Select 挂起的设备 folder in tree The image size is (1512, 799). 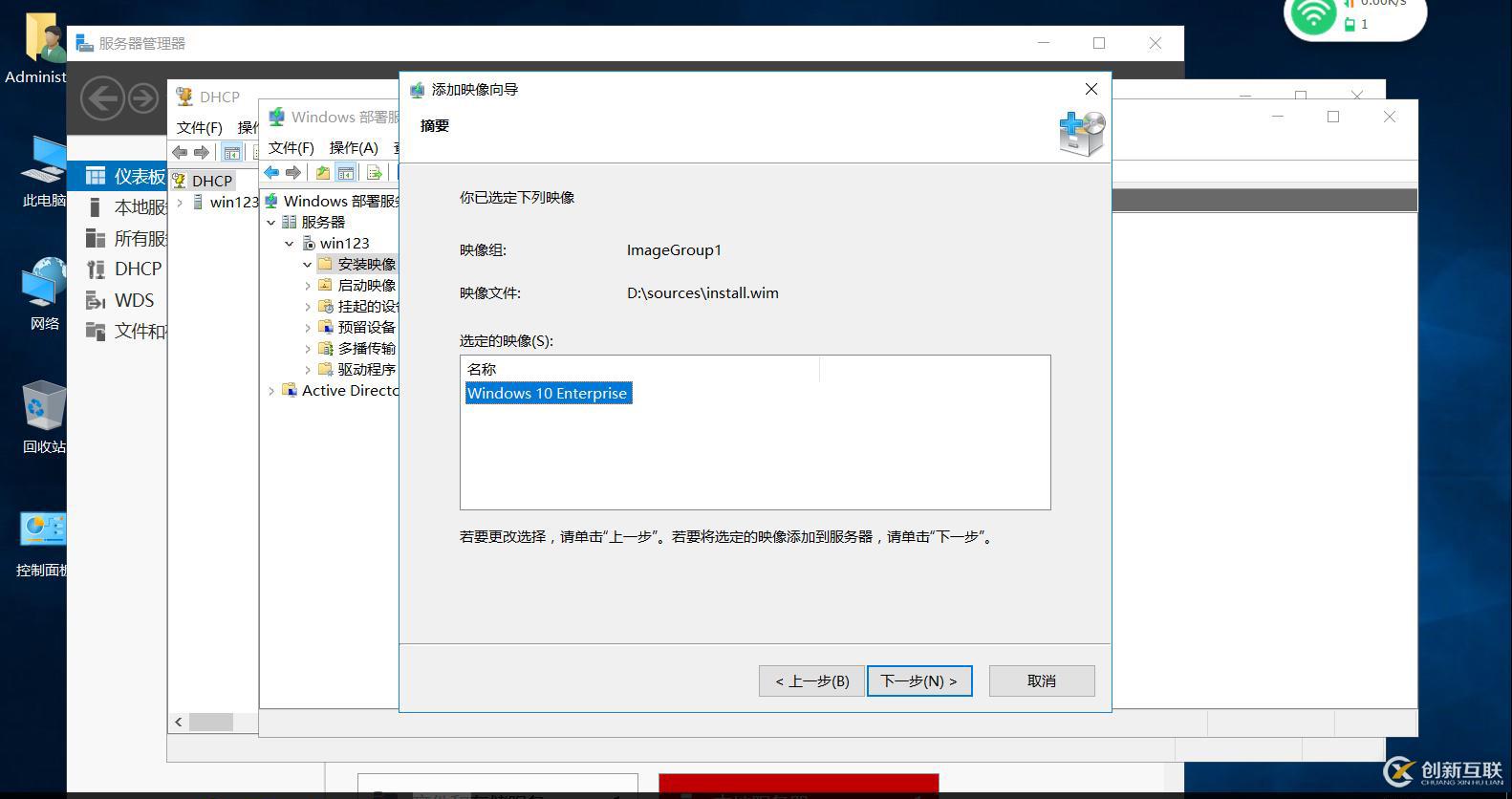359,306
